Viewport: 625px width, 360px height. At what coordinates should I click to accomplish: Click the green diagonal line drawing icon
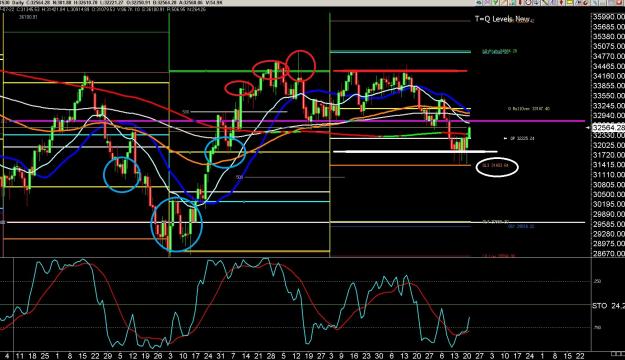[545, 2]
